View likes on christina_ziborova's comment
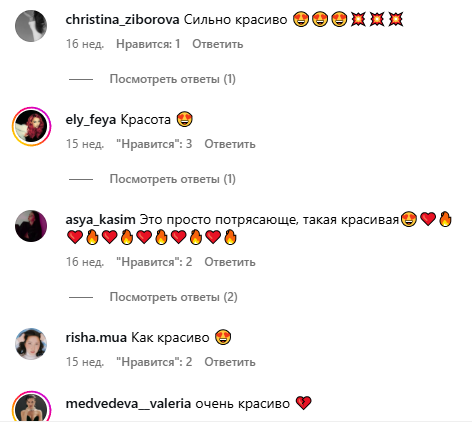Viewport: 472px width, 426px height. [x=148, y=44]
